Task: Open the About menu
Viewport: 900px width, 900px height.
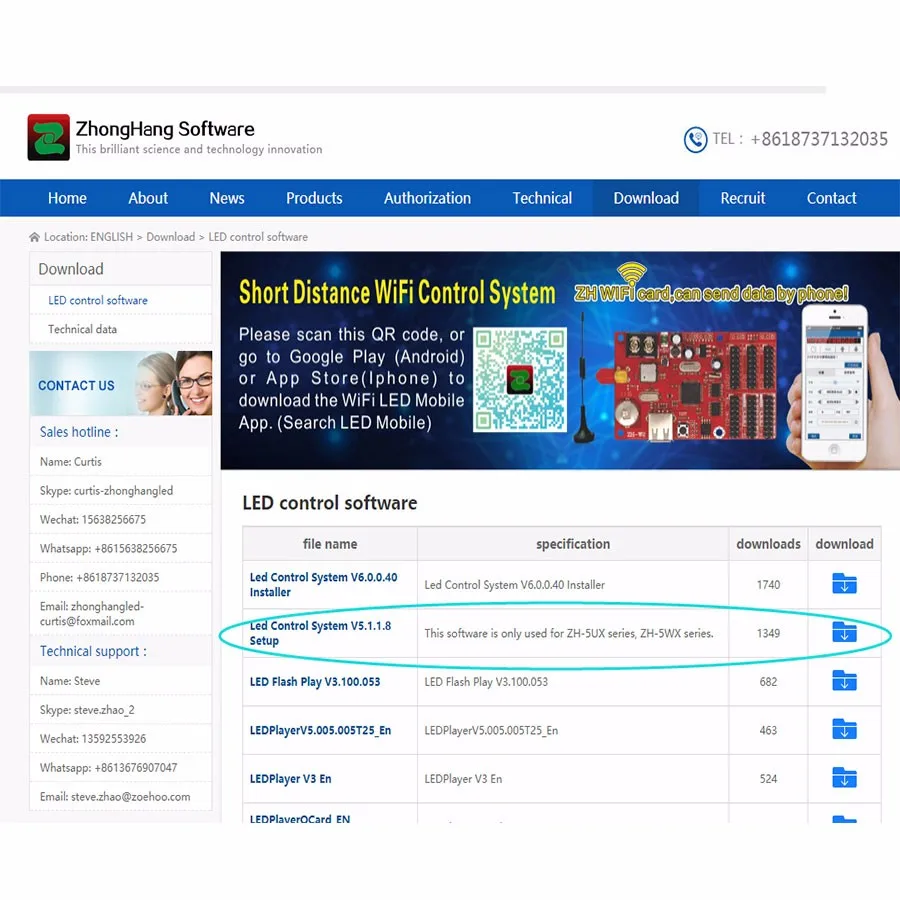Action: (148, 198)
